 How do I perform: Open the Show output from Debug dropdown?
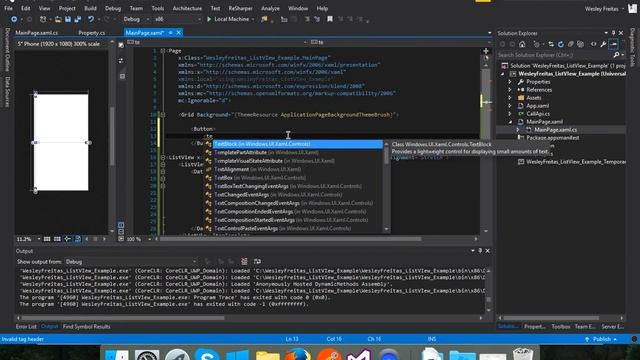(x=131, y=262)
